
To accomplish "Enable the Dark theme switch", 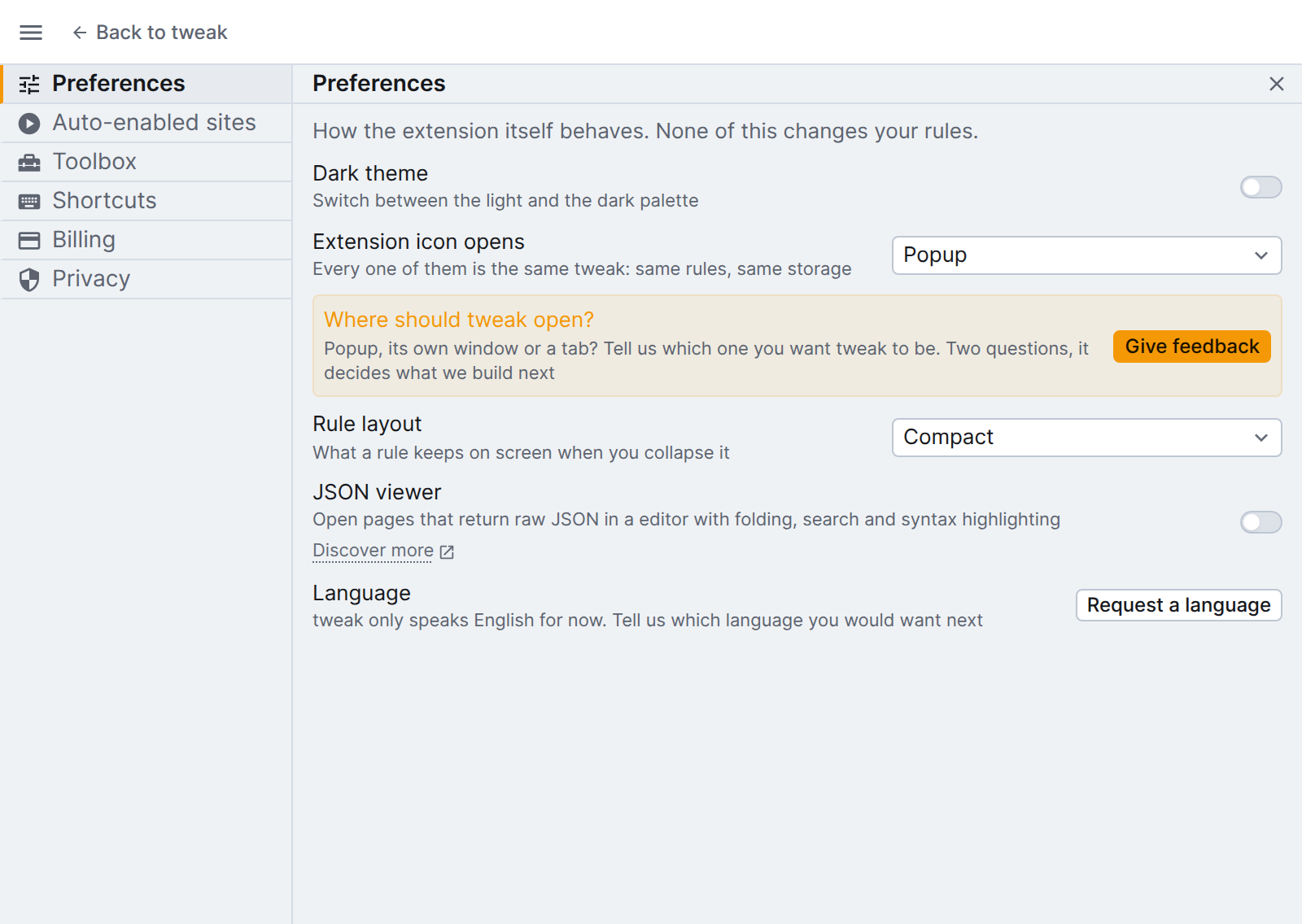I will click(x=1261, y=187).
